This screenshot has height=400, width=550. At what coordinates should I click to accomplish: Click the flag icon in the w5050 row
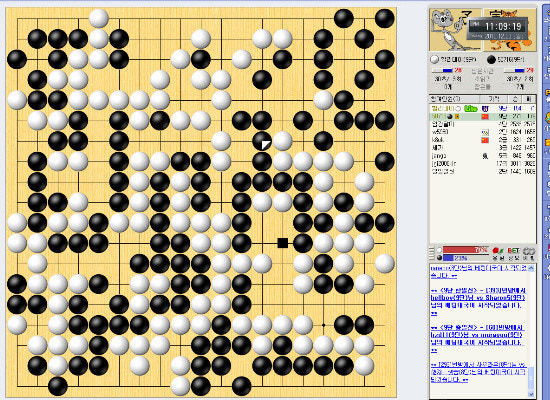click(485, 133)
